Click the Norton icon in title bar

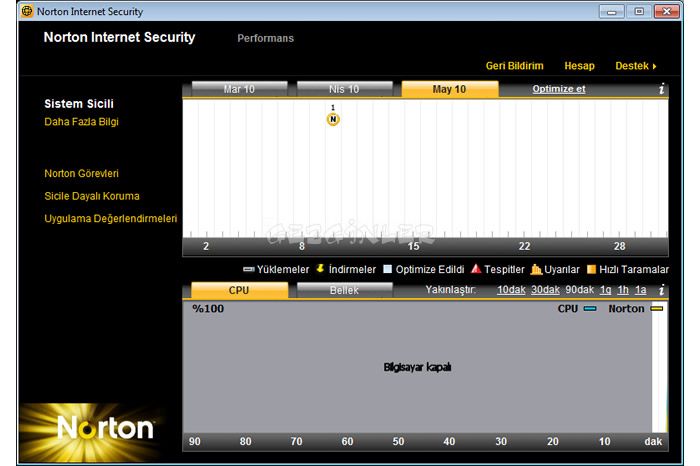coord(27,11)
